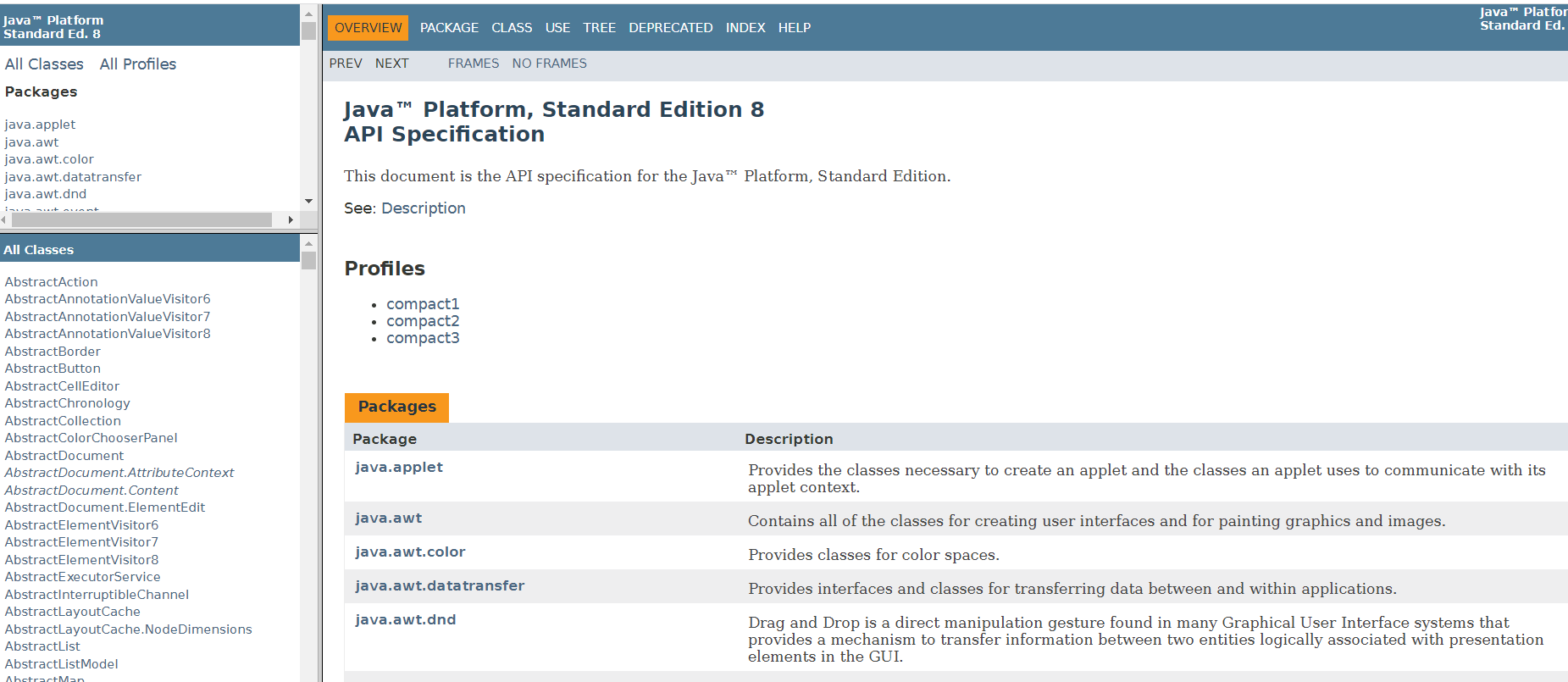Select the CLASS navigation item

tap(512, 28)
